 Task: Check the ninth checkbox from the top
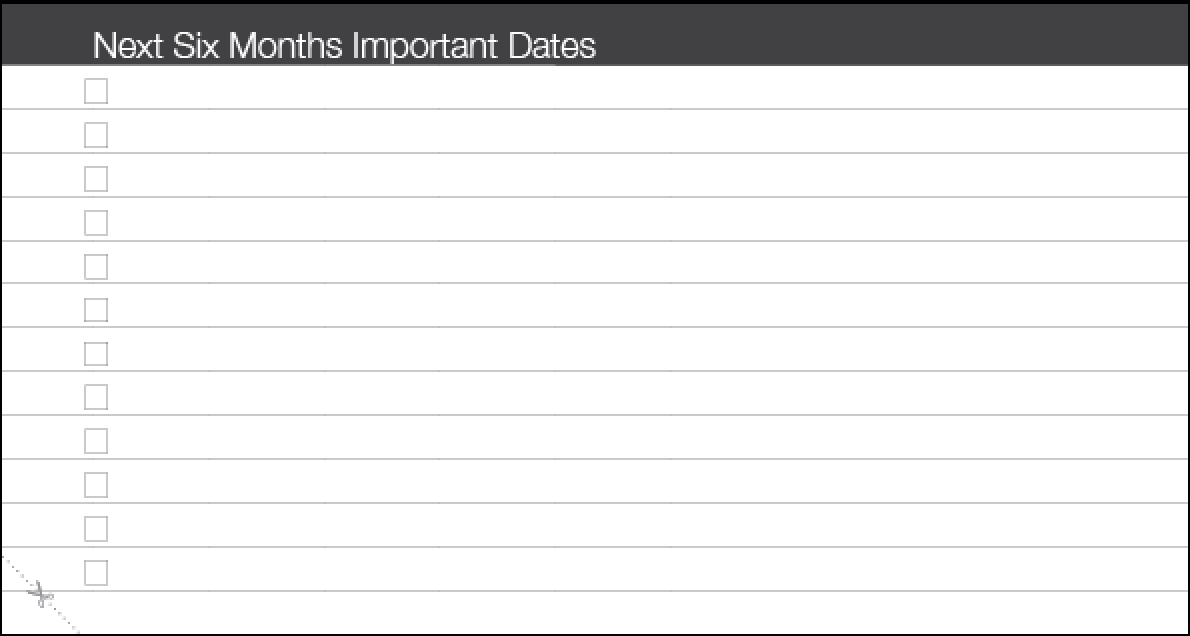click(x=96, y=441)
